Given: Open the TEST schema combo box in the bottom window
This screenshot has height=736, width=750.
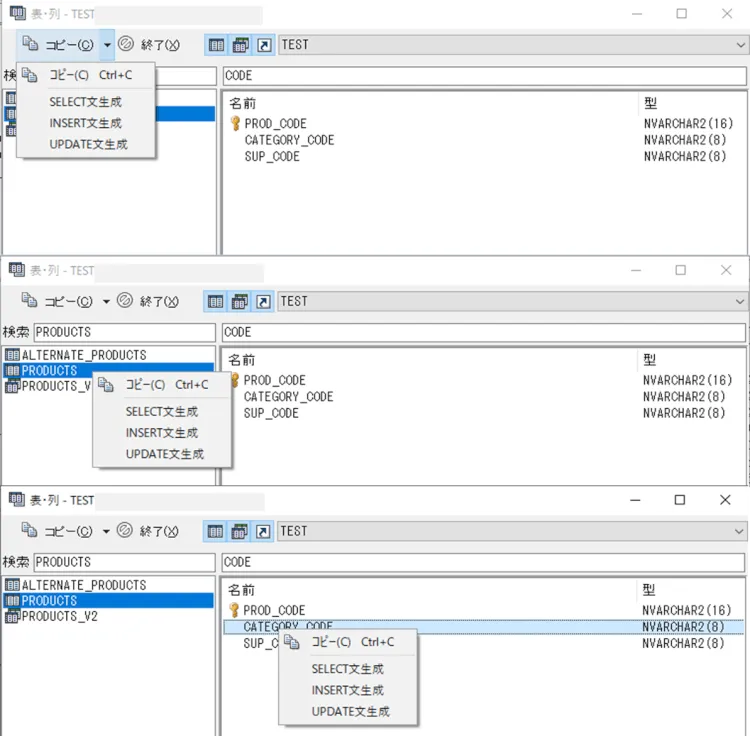Looking at the screenshot, I should pos(511,531).
